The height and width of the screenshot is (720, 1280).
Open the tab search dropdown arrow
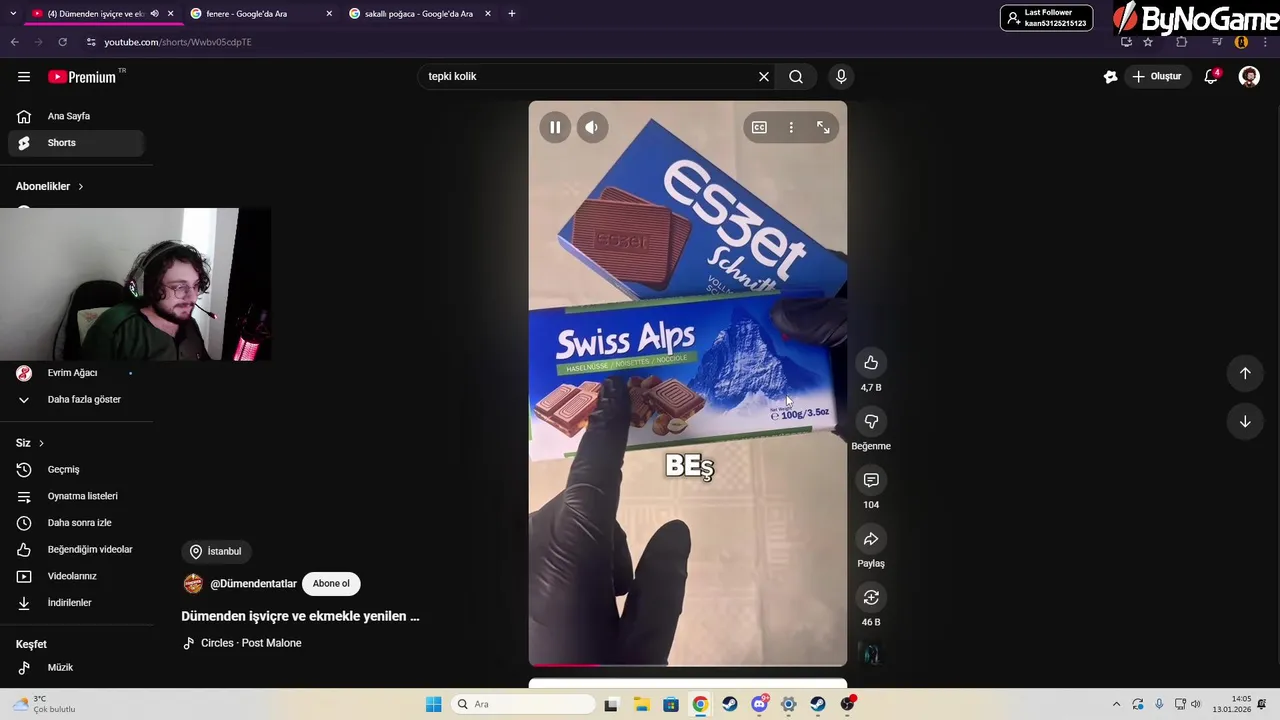click(x=13, y=14)
